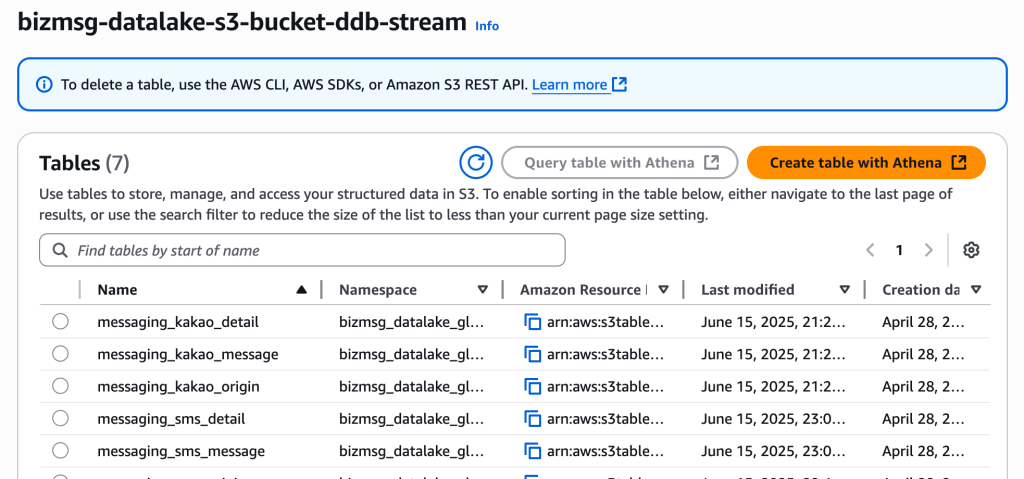The image size is (1024, 479).
Task: Sort by Namespace column arrow
Action: coord(483,290)
